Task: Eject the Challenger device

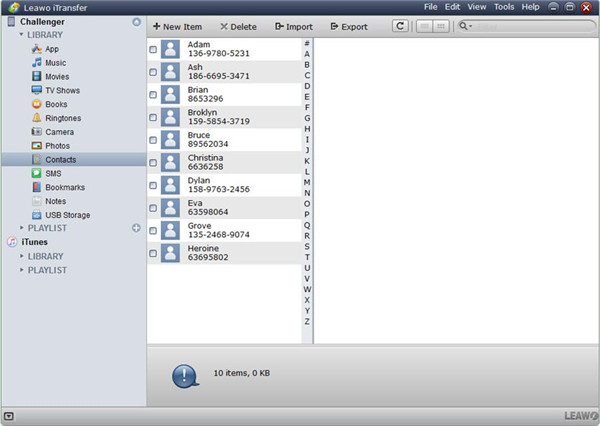Action: (137, 22)
